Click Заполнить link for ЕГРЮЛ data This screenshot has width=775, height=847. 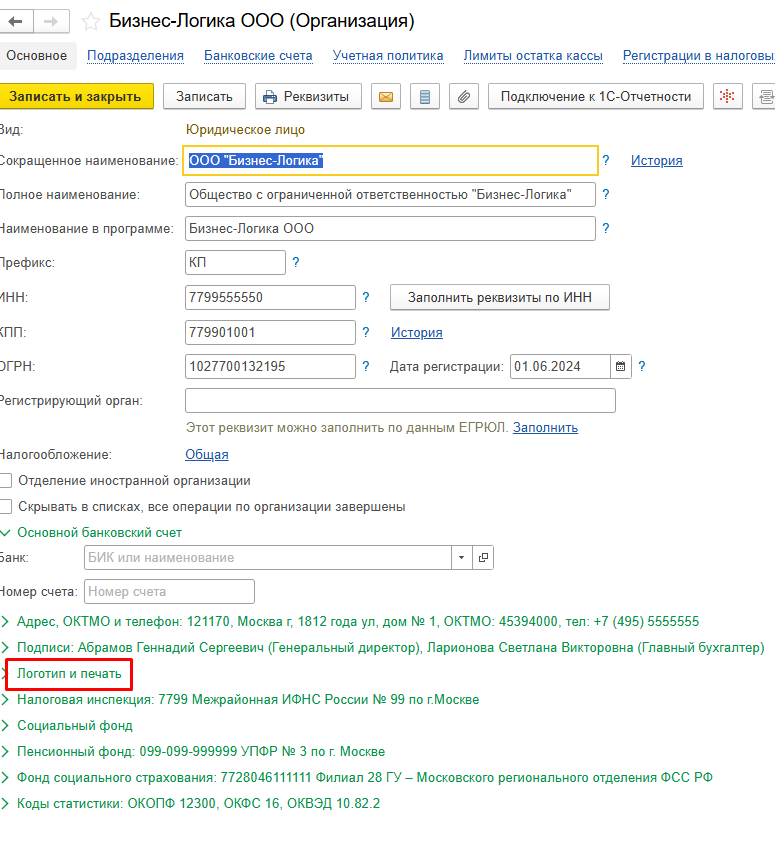click(545, 427)
